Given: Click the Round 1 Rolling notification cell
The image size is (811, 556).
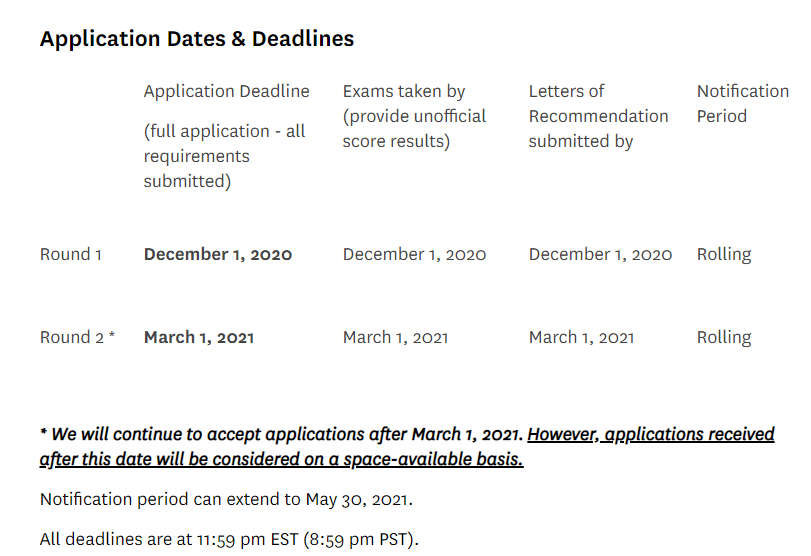Looking at the screenshot, I should tap(724, 254).
